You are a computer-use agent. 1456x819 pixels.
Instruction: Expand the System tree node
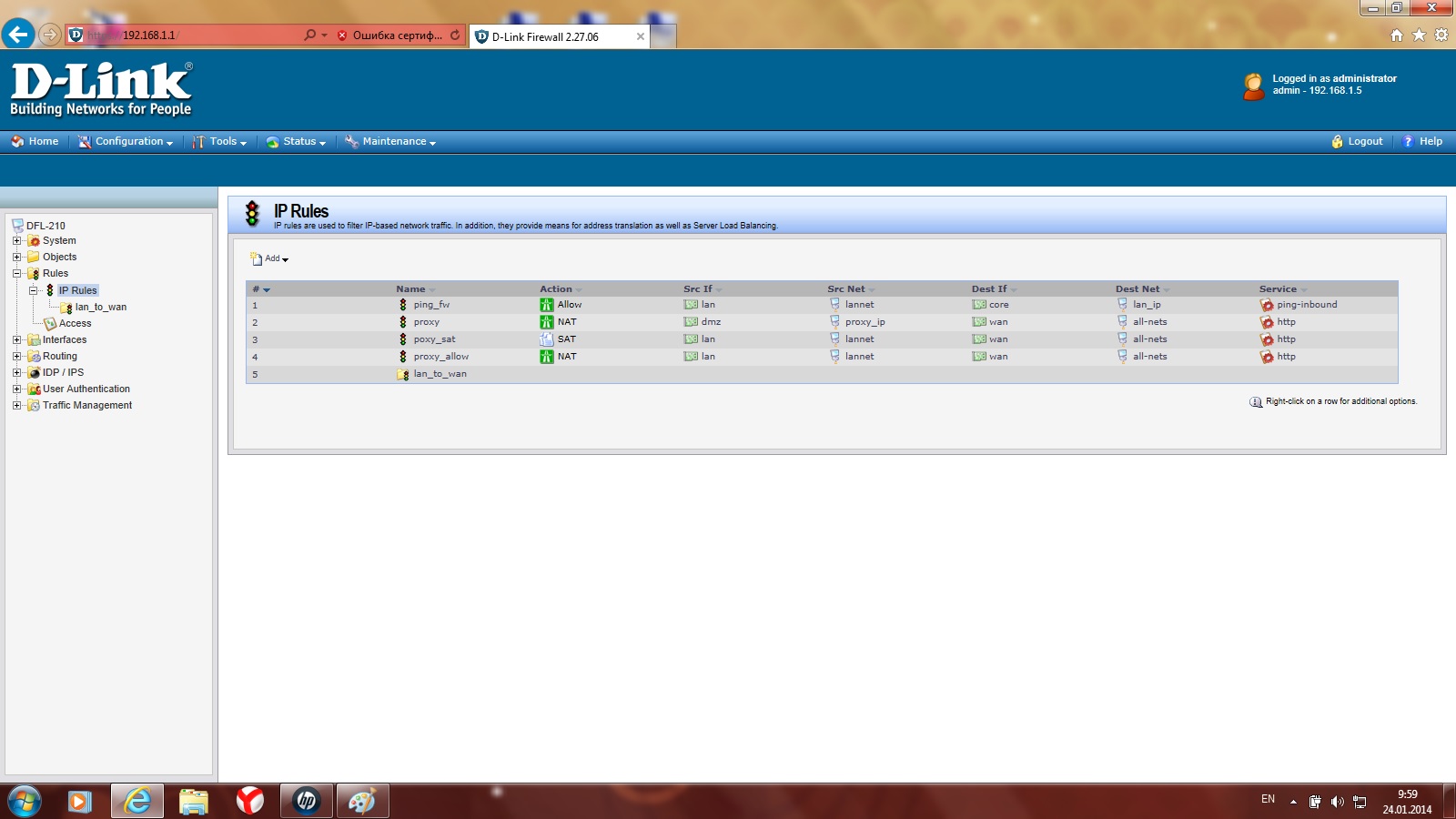point(16,241)
